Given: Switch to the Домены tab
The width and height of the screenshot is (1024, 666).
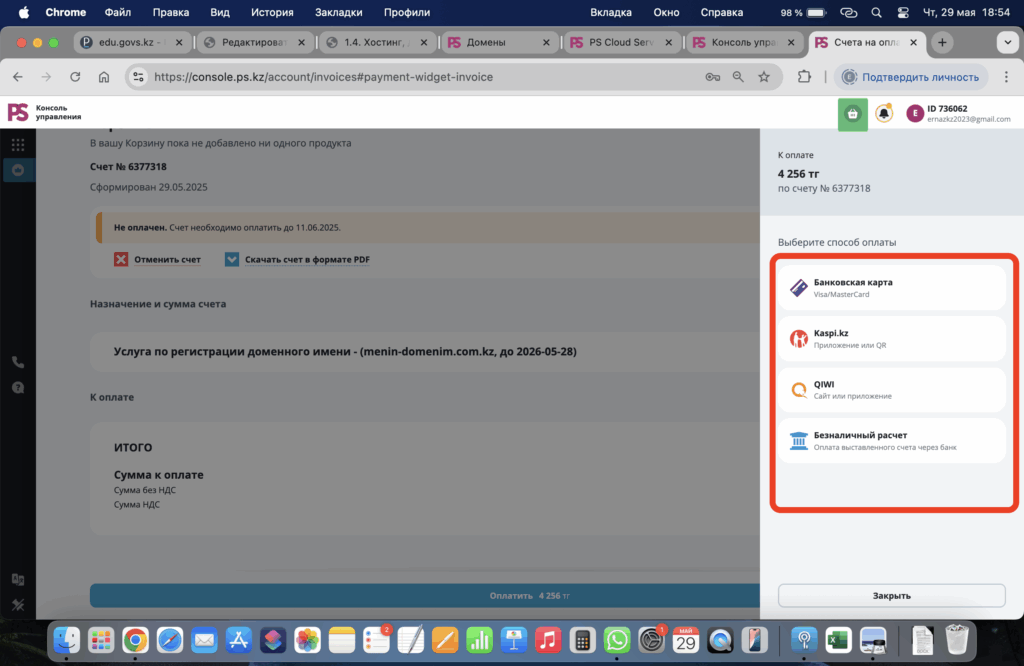Looking at the screenshot, I should [x=499, y=43].
